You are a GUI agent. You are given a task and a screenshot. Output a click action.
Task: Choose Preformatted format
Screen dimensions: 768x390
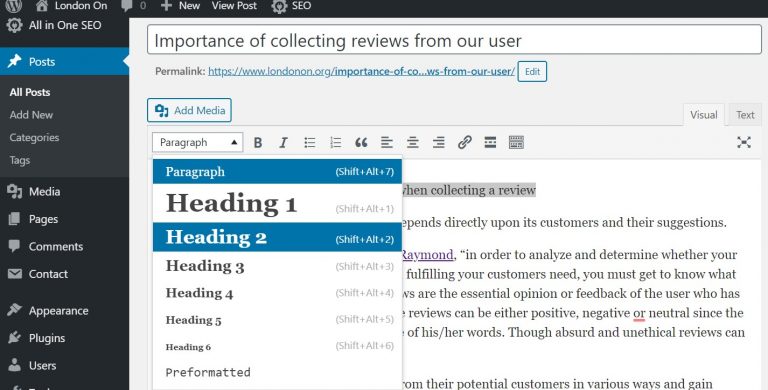pos(277,372)
